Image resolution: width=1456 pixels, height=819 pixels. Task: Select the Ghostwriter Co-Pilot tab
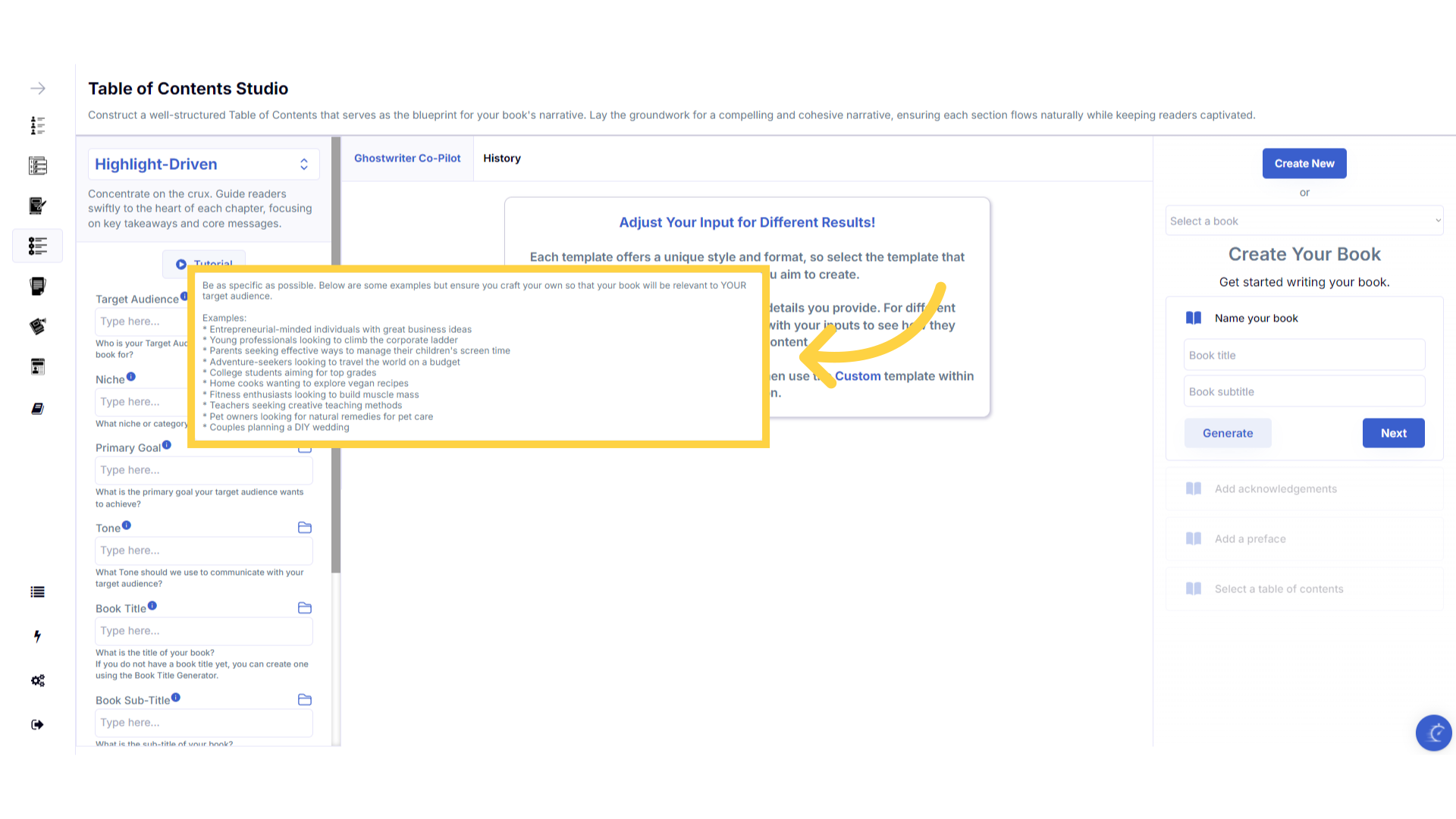pos(407,158)
